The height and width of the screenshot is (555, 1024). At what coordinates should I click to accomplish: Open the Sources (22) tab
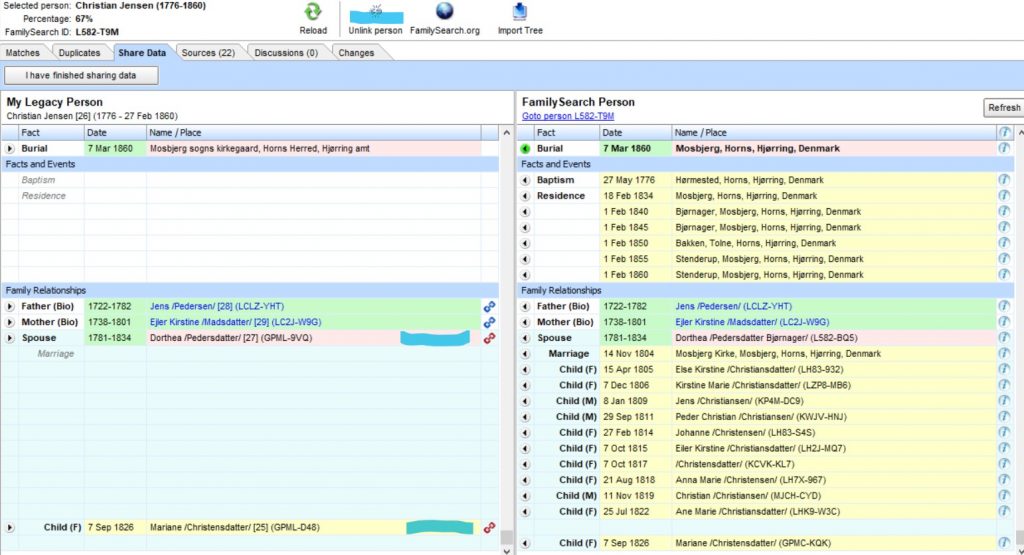click(x=208, y=53)
